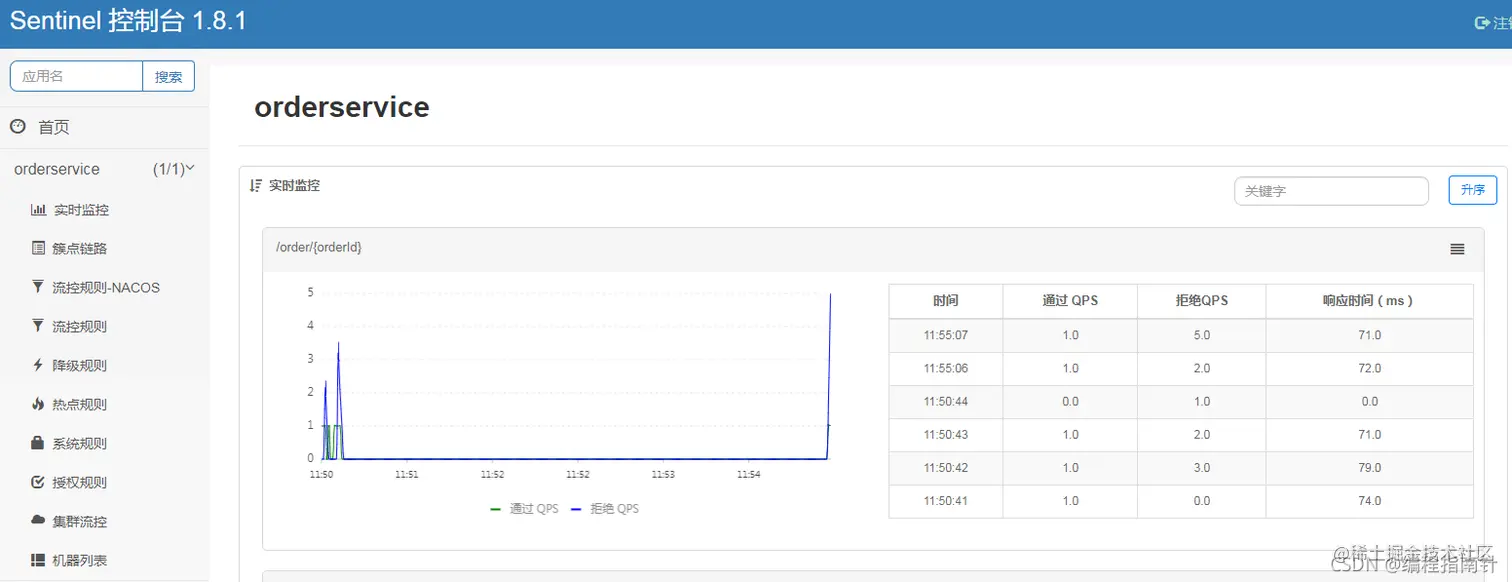This screenshot has height=582, width=1512.
Task: Click the bar chart icon for 实时监控
Action: [x=38, y=210]
